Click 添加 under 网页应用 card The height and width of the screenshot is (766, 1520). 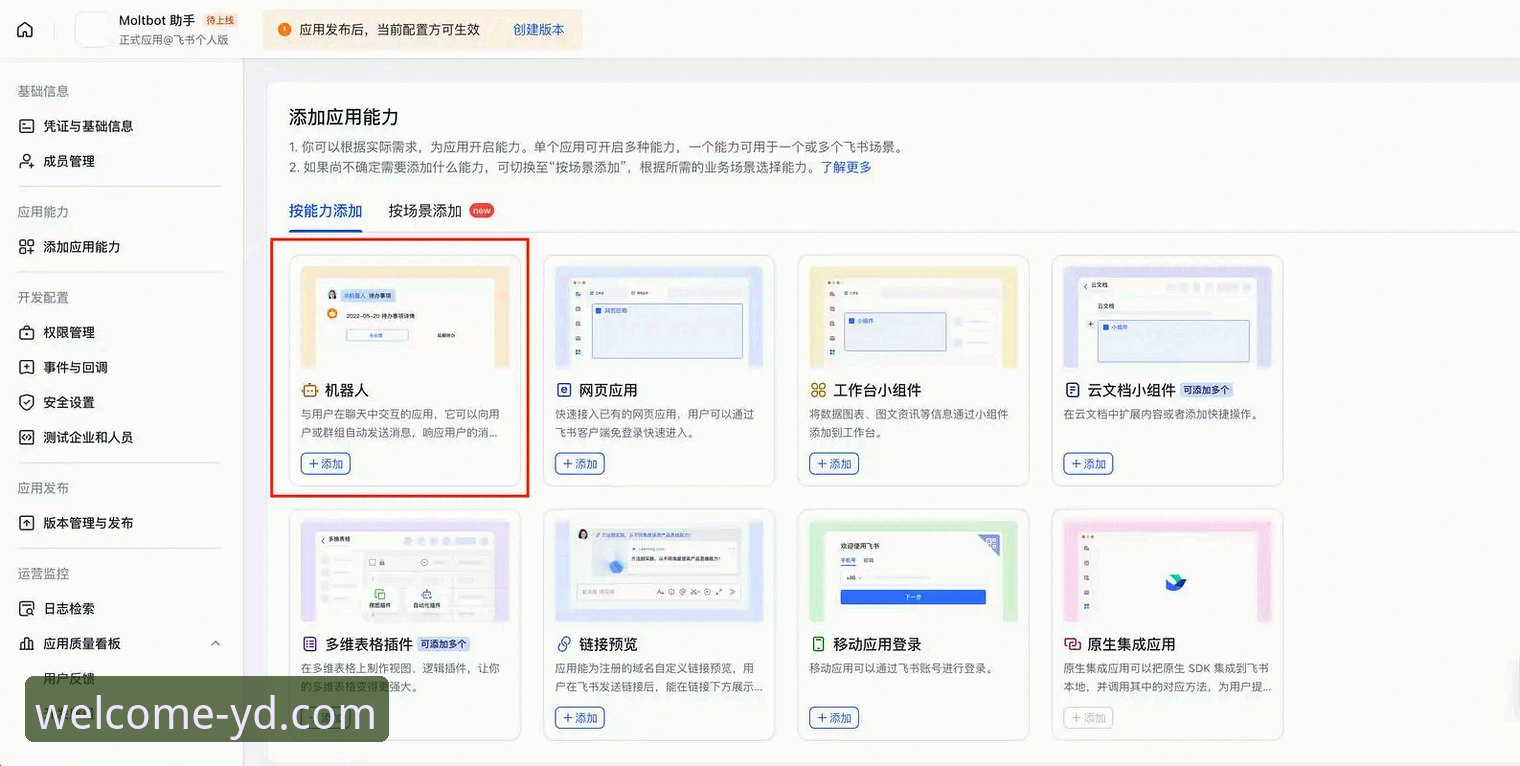(579, 463)
